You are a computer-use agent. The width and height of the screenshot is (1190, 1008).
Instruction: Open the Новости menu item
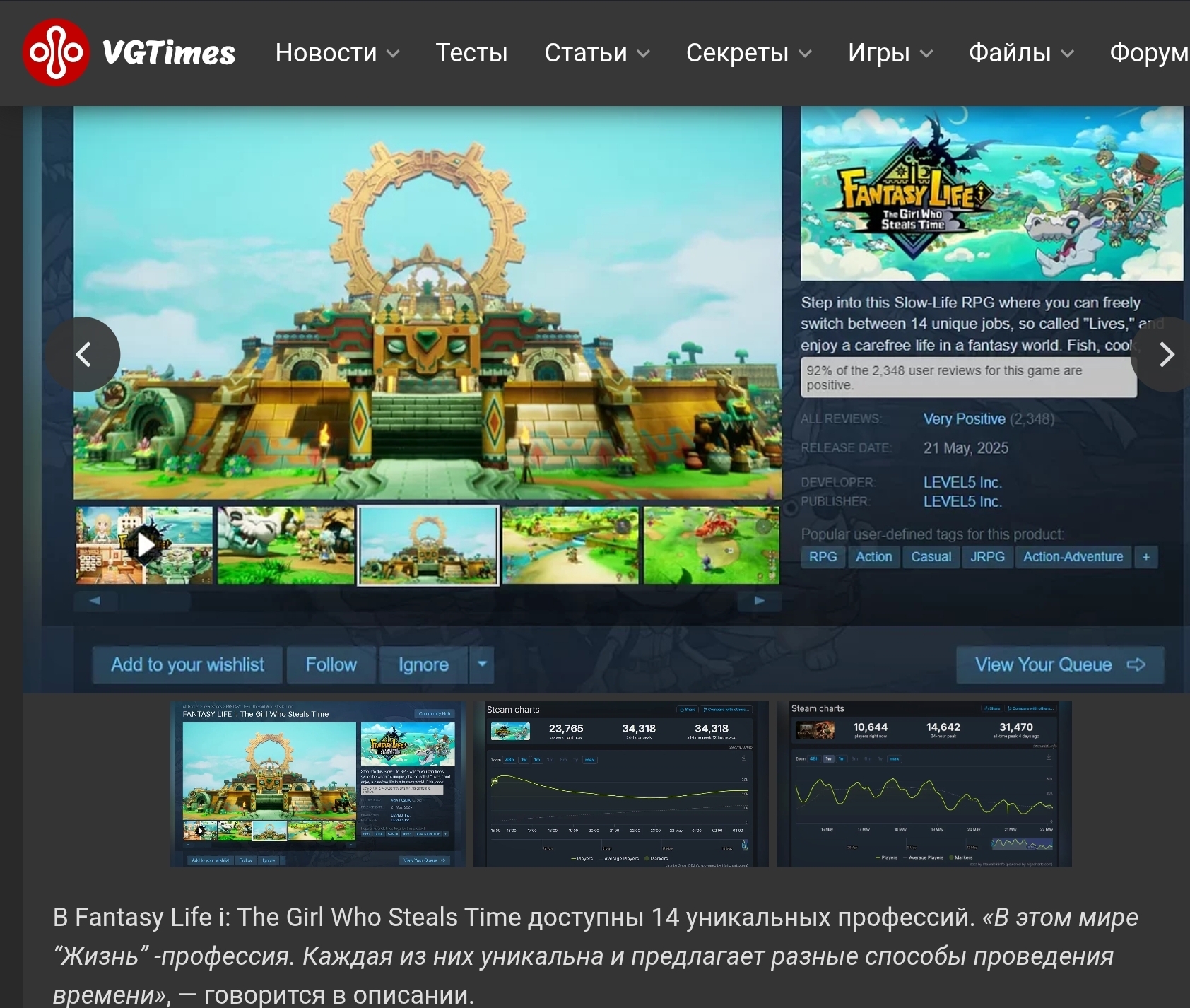point(326,53)
